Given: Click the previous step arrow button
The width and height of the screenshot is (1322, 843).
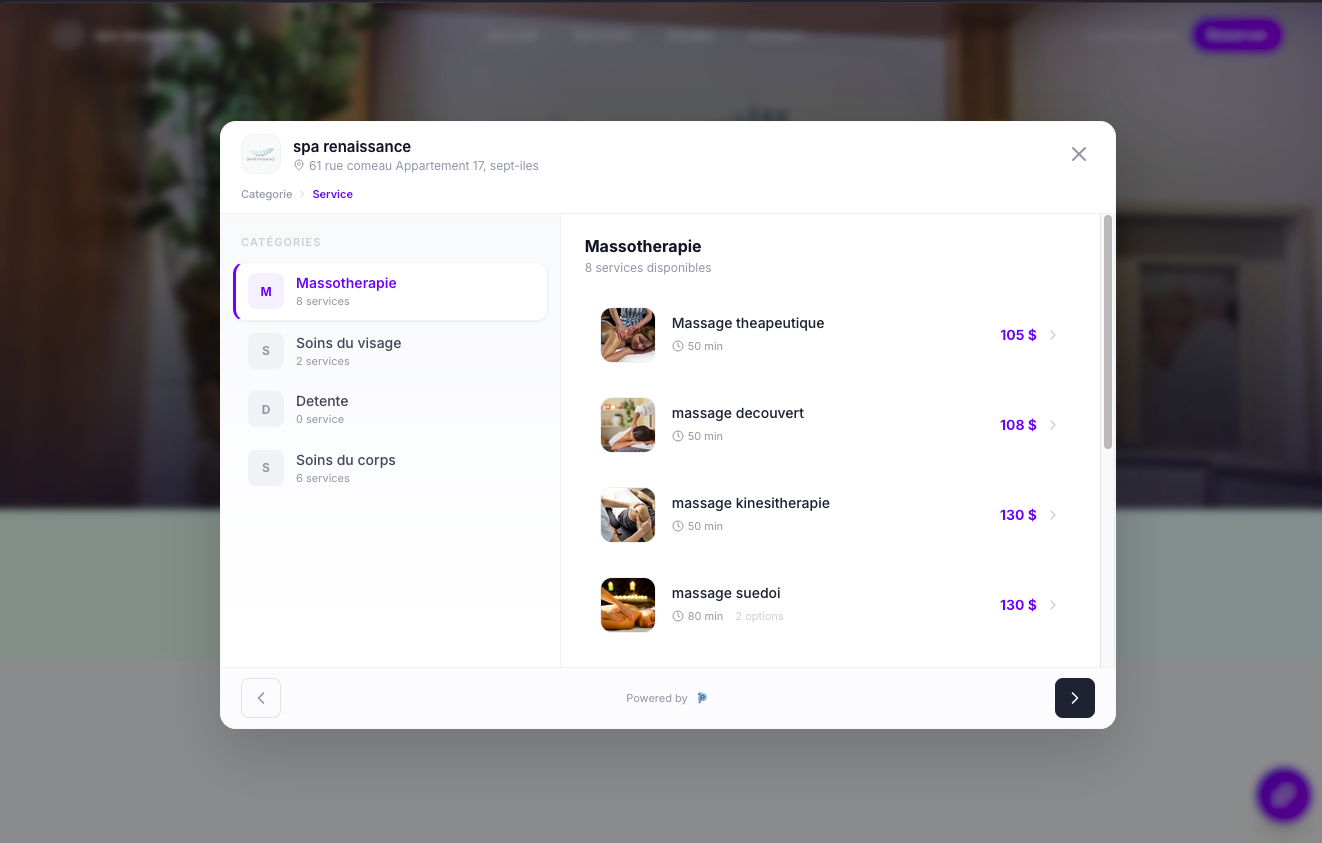Looking at the screenshot, I should pos(261,698).
